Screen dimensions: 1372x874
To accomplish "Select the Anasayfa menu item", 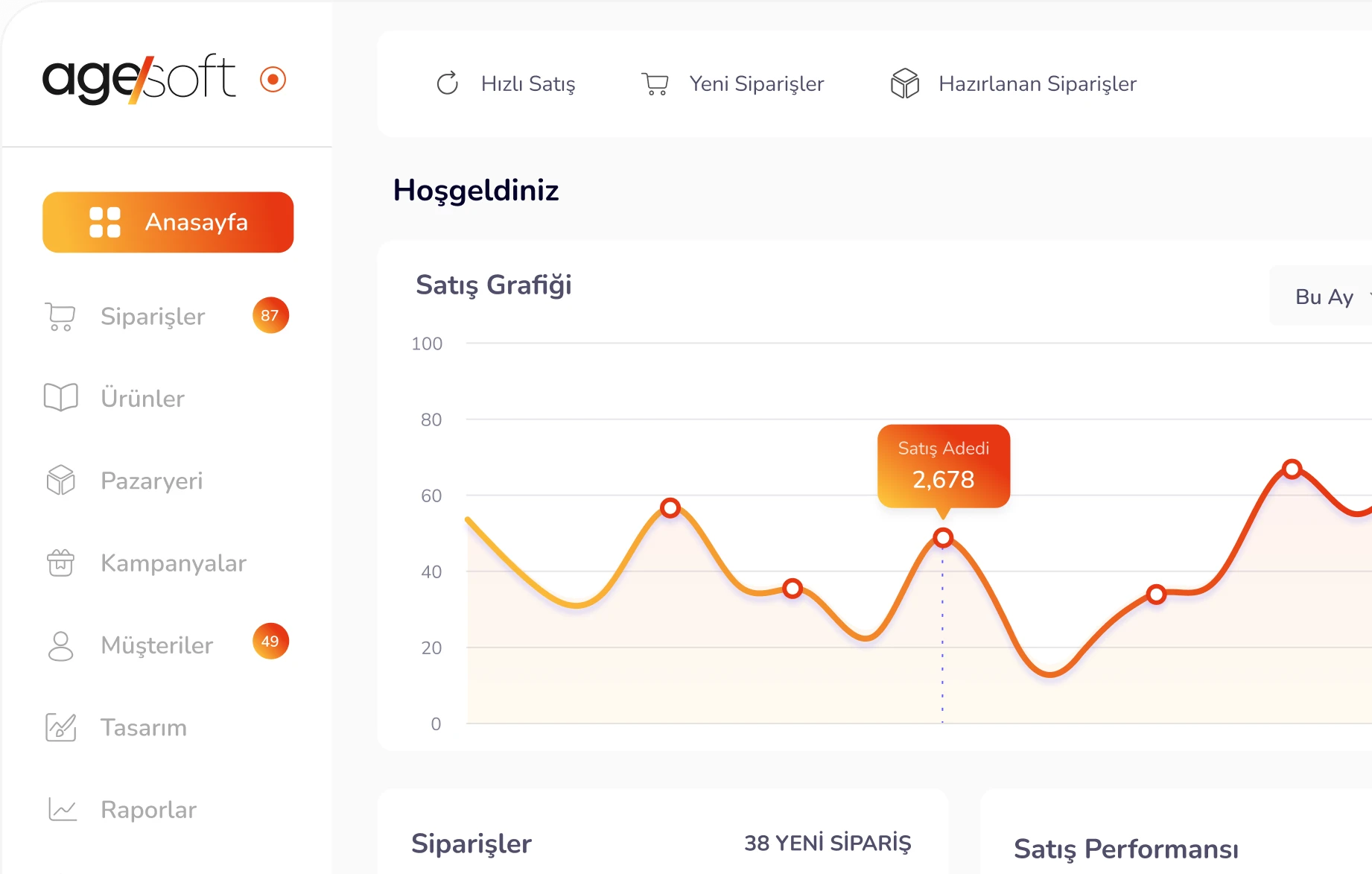I will [168, 222].
